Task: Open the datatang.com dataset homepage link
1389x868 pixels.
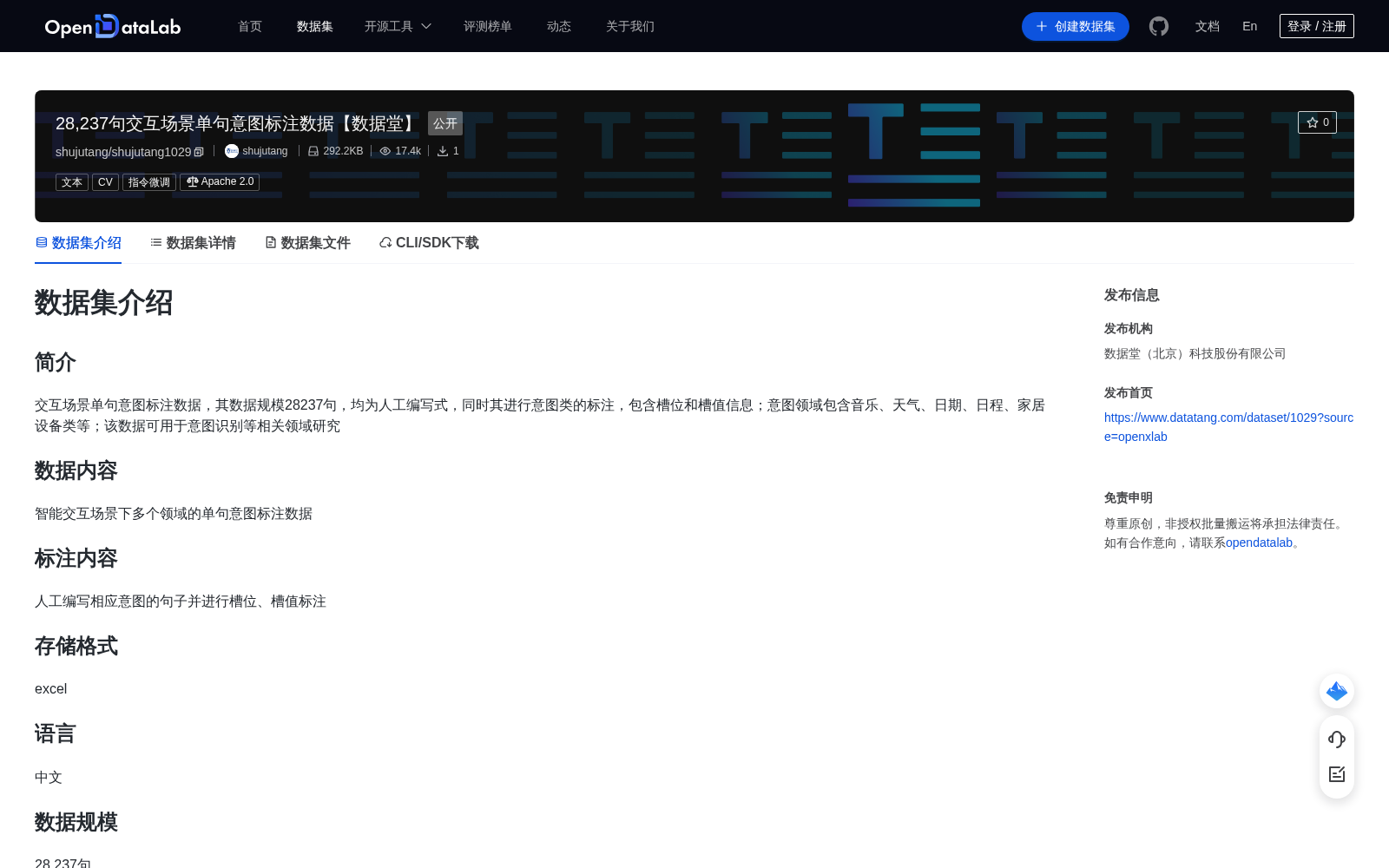Action: point(1228,427)
